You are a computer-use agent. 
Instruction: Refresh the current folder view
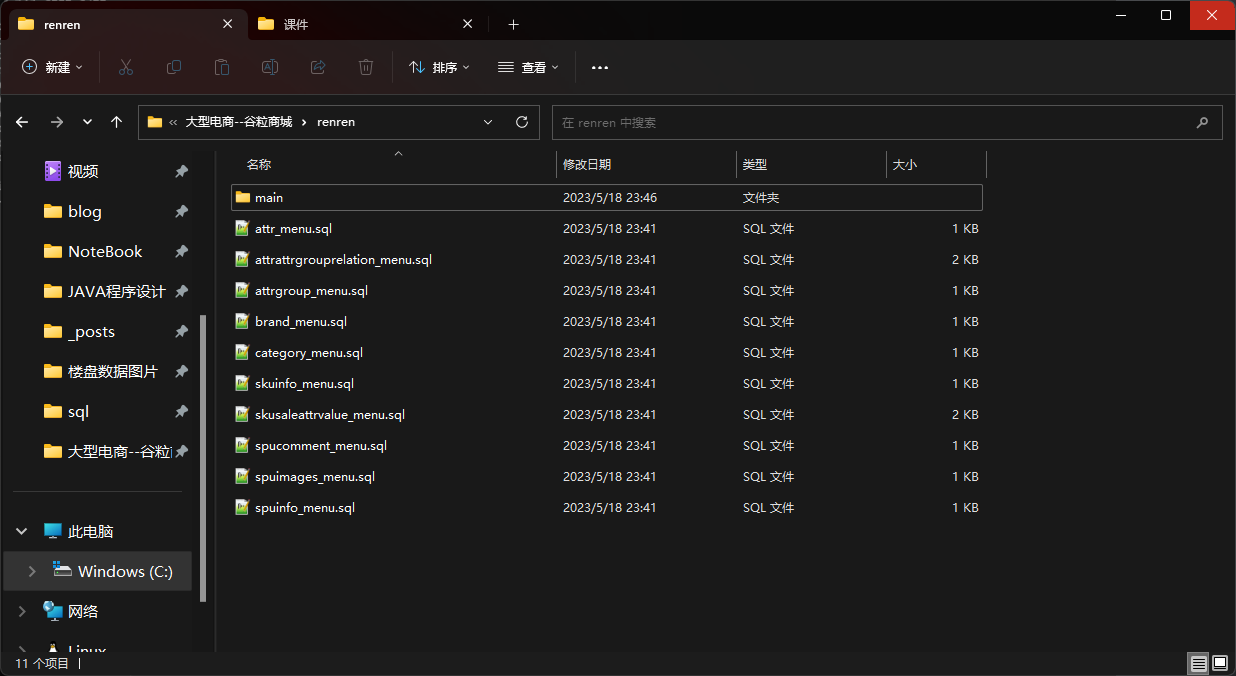(x=521, y=122)
